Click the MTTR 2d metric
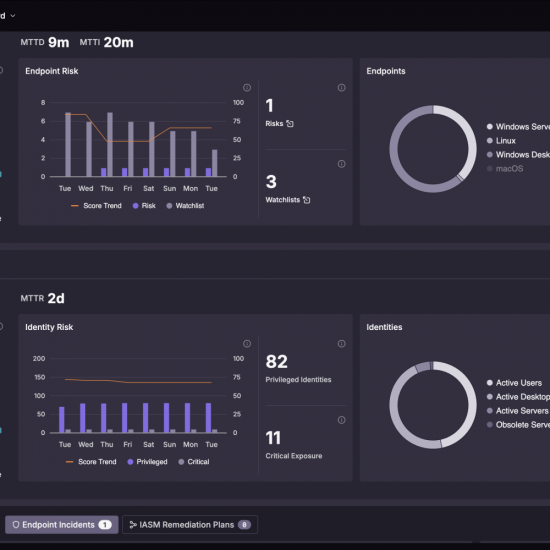550x550 pixels. [42, 299]
